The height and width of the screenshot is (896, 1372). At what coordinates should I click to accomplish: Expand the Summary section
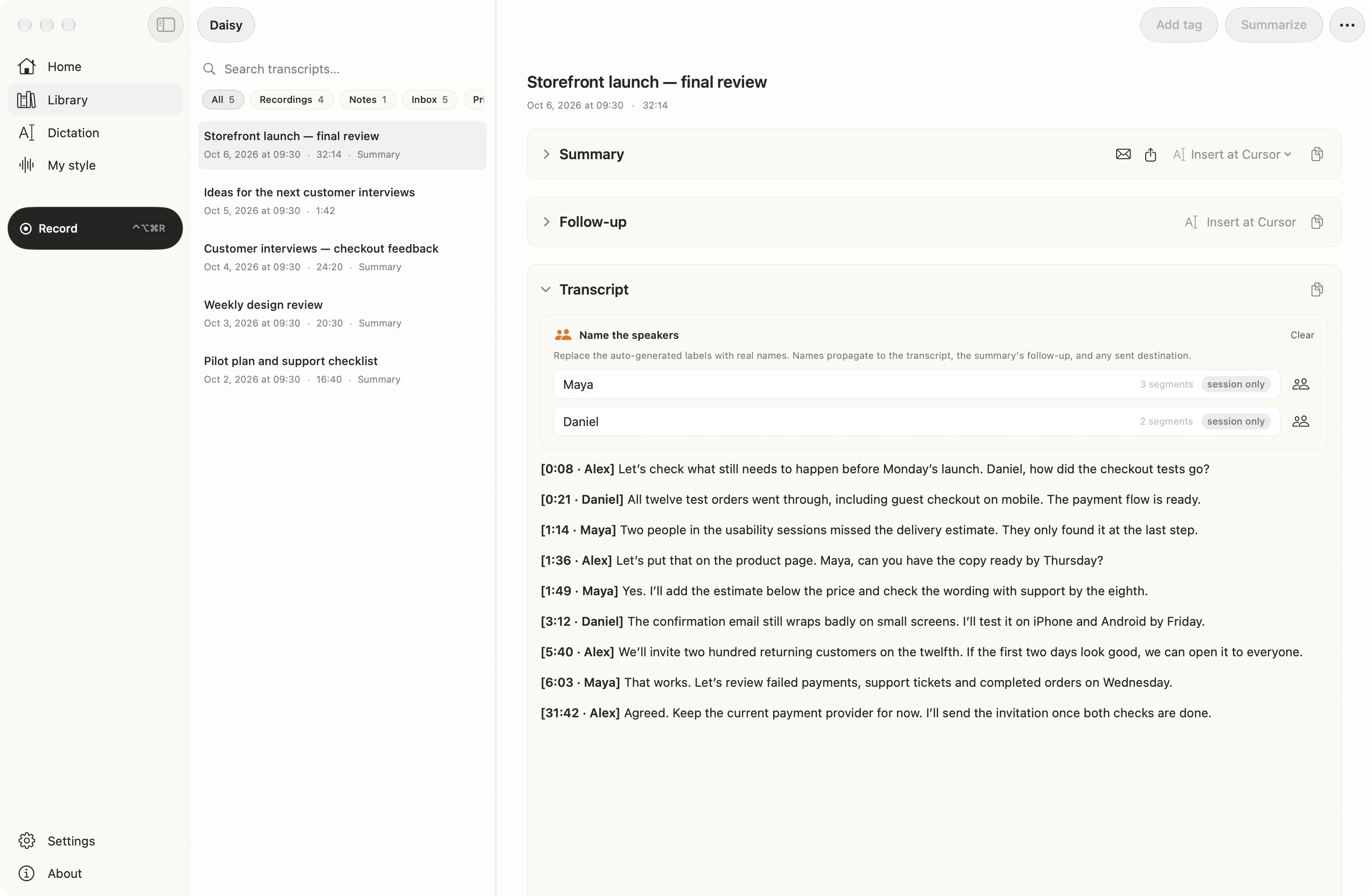coord(546,154)
